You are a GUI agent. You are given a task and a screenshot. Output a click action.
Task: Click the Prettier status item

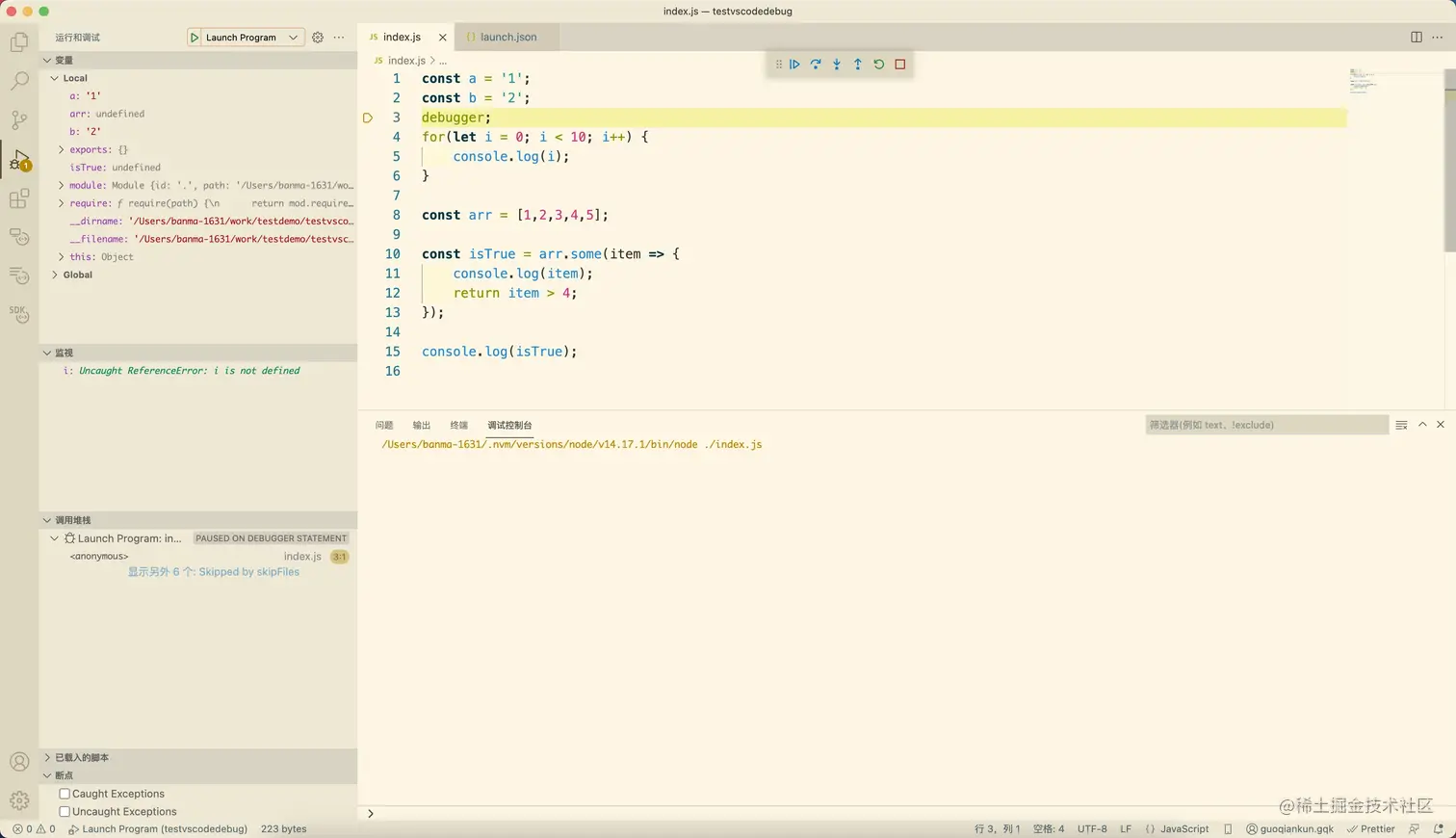pyautogui.click(x=1371, y=828)
